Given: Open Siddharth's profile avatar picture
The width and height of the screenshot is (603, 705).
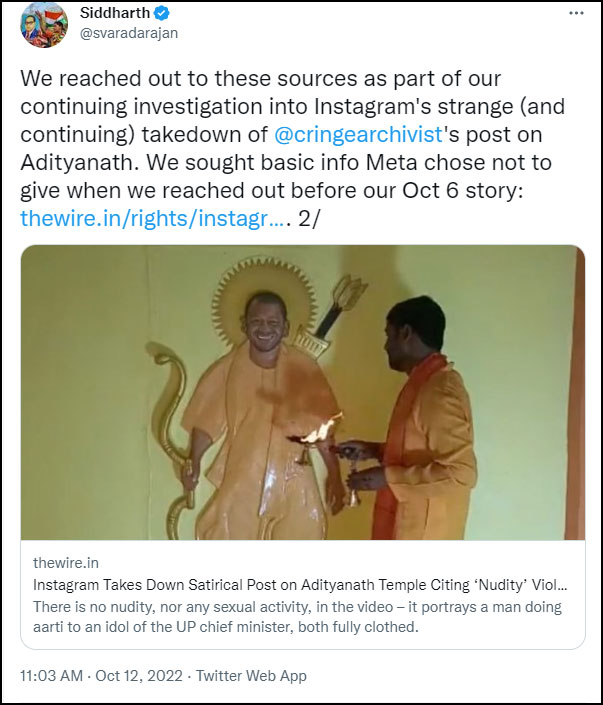Looking at the screenshot, I should 44,25.
